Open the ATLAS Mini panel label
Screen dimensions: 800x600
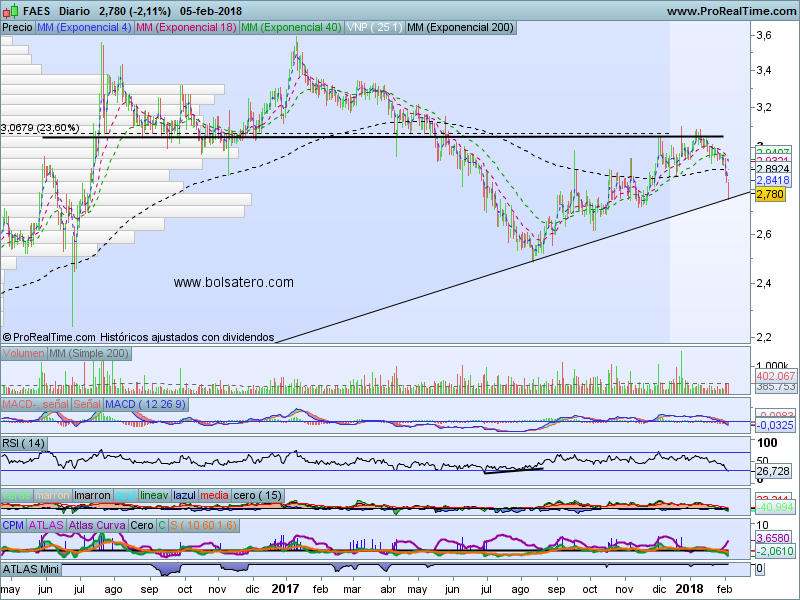point(32,568)
